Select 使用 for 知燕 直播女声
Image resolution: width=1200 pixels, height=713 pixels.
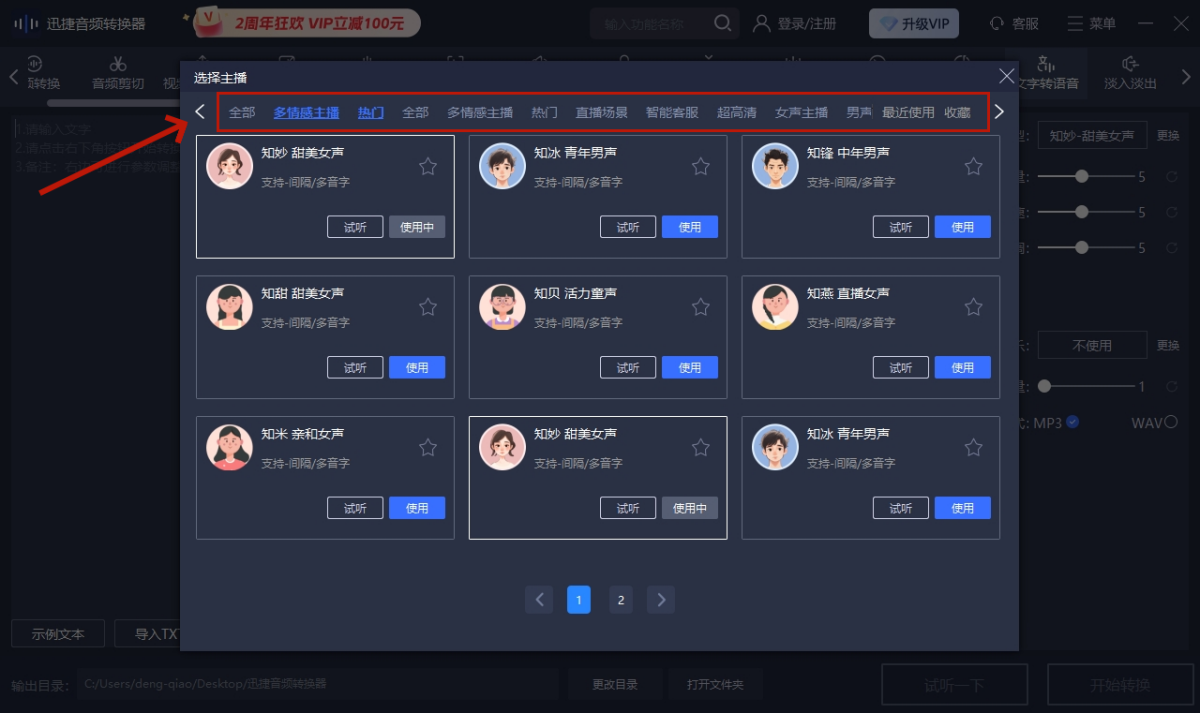(x=963, y=368)
